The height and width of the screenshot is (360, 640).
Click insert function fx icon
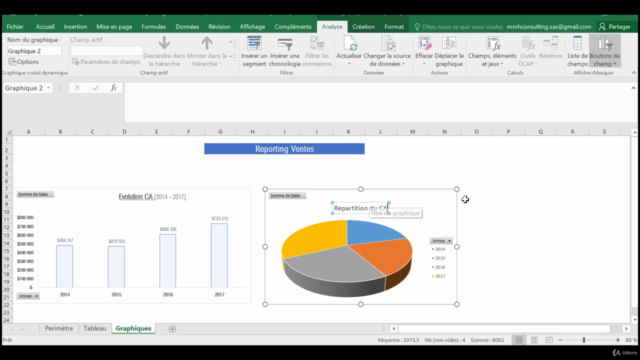click(113, 88)
